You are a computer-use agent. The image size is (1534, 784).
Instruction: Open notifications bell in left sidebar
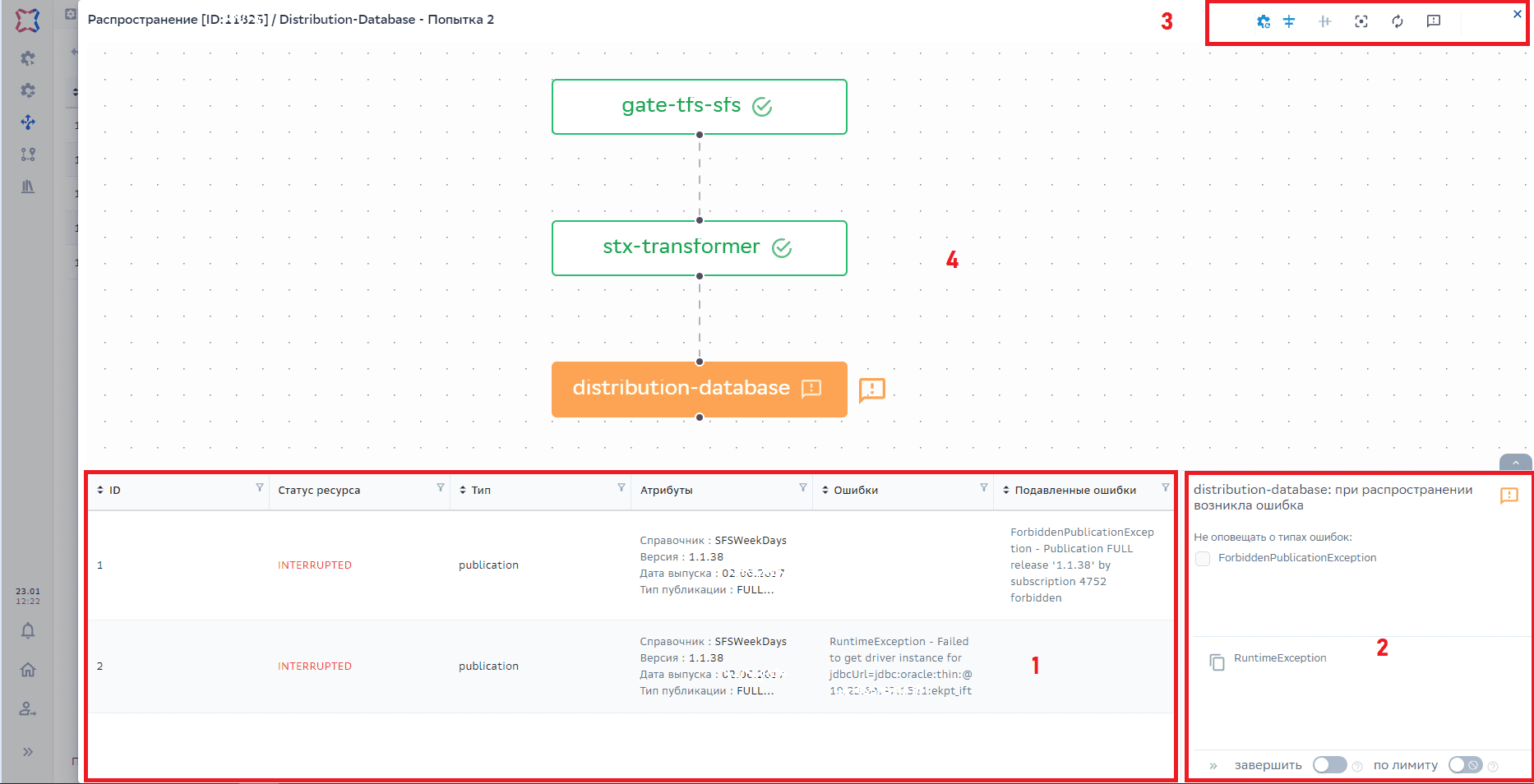[28, 630]
